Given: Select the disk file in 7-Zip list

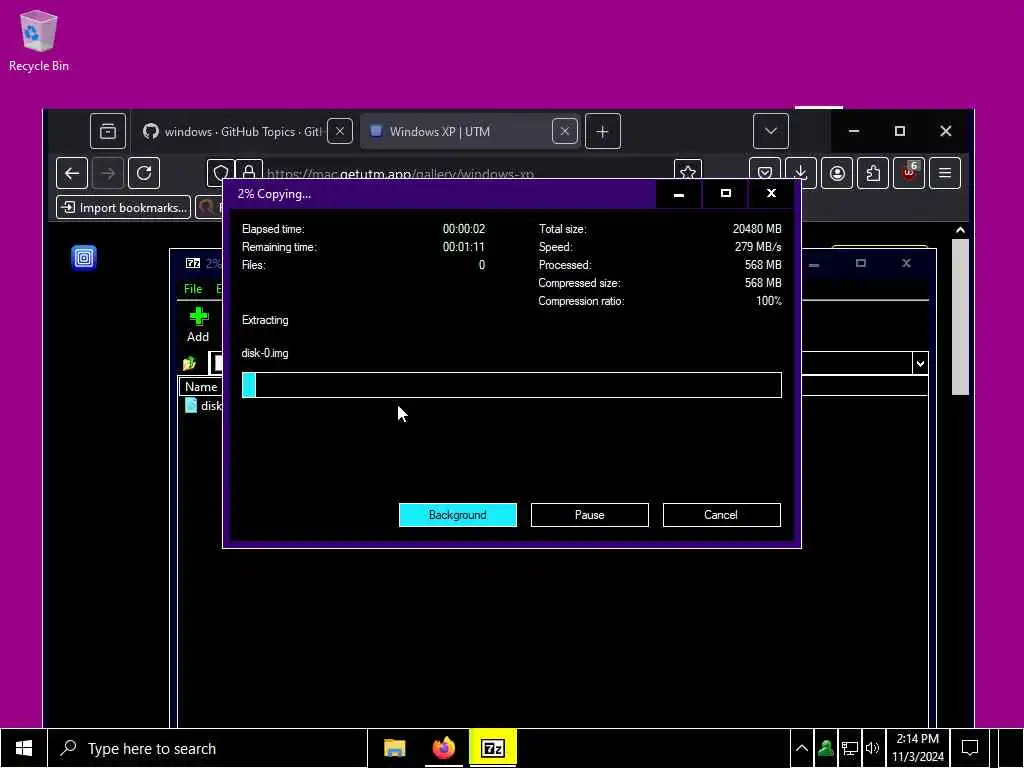Looking at the screenshot, I should pyautogui.click(x=204, y=406).
